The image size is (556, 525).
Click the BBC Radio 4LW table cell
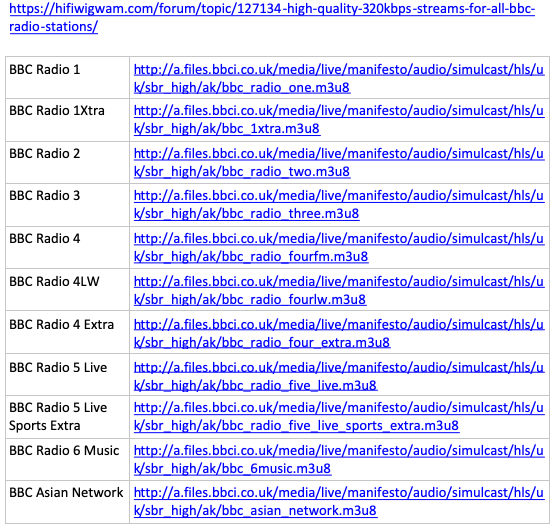[x=67, y=290]
